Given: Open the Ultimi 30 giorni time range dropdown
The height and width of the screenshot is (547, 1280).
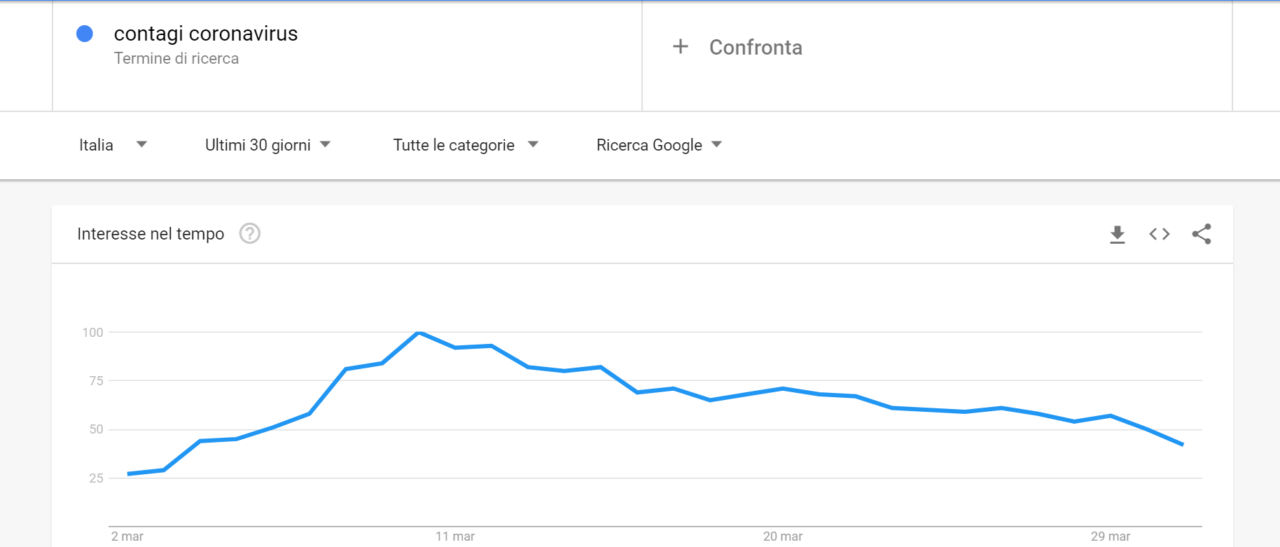Looking at the screenshot, I should tap(267, 145).
